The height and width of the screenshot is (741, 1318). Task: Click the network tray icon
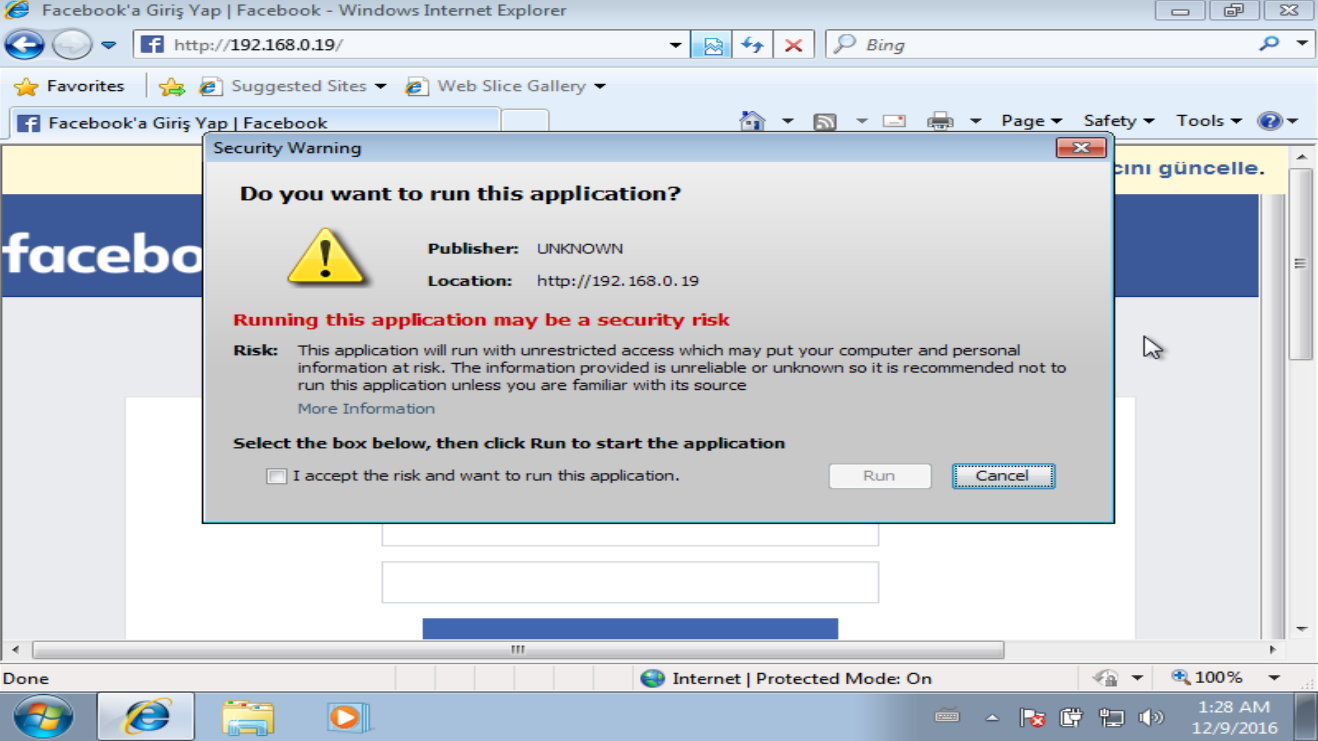pos(1111,717)
